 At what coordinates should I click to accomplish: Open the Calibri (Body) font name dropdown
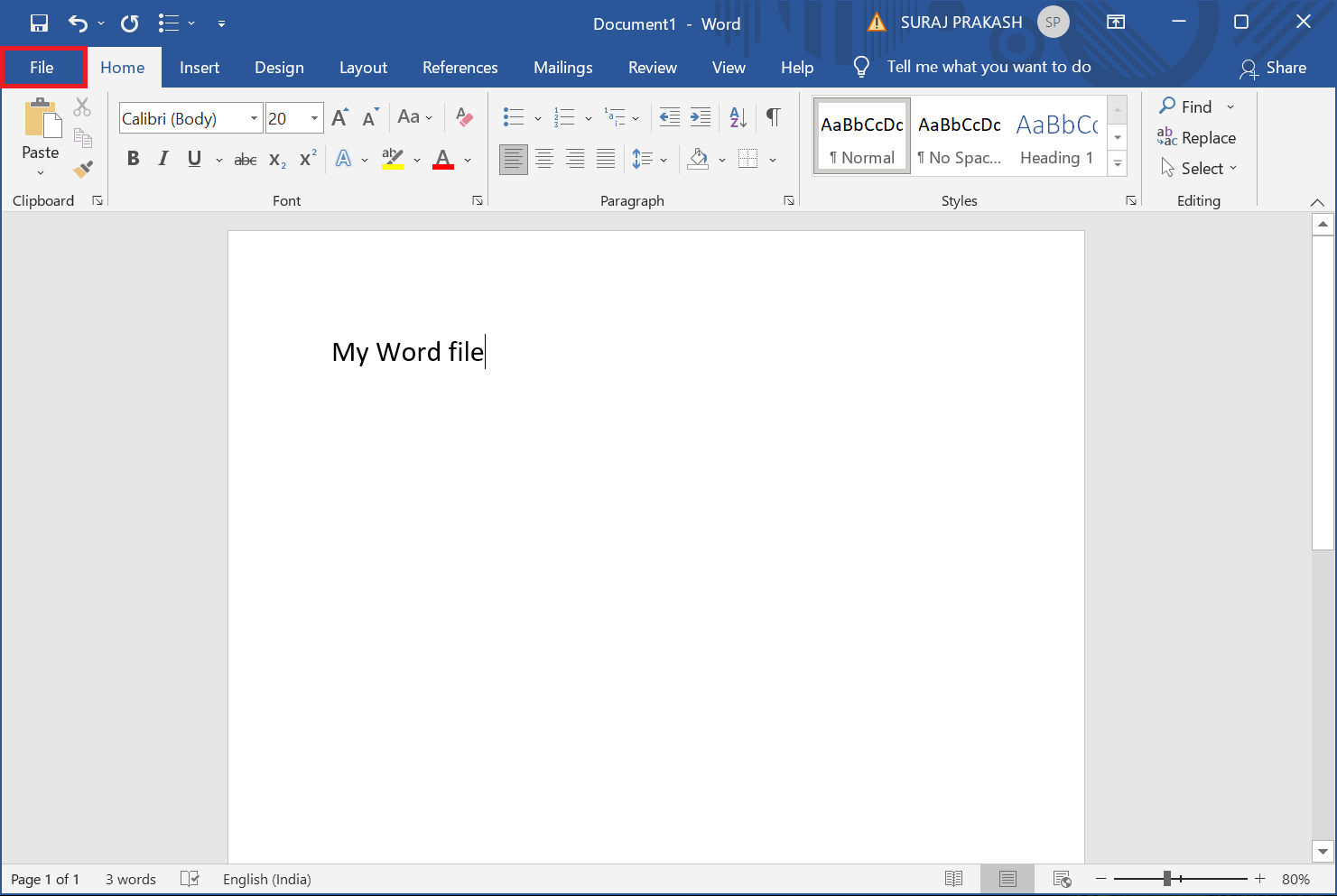254,118
